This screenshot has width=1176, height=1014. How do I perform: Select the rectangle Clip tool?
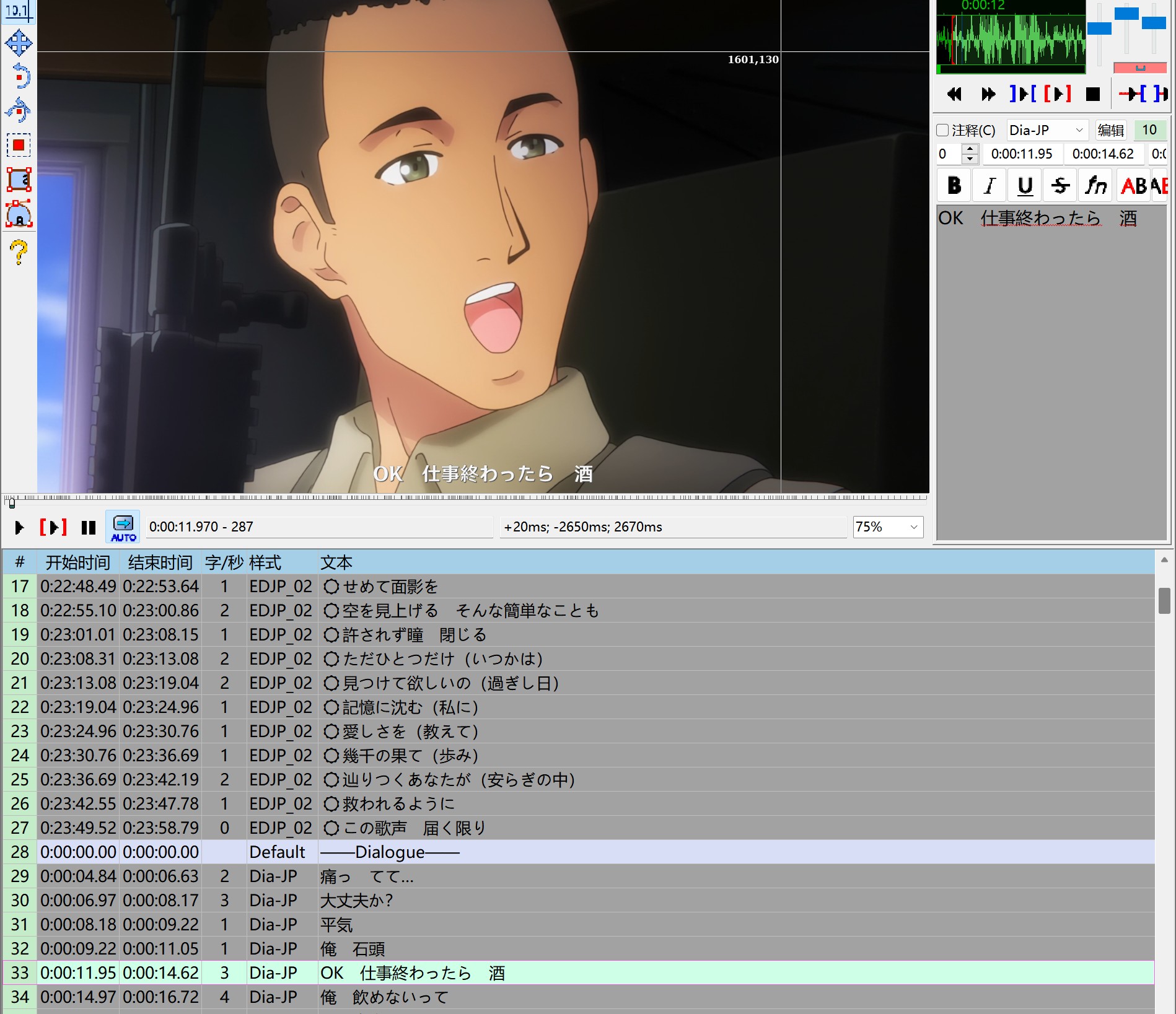pos(18,180)
